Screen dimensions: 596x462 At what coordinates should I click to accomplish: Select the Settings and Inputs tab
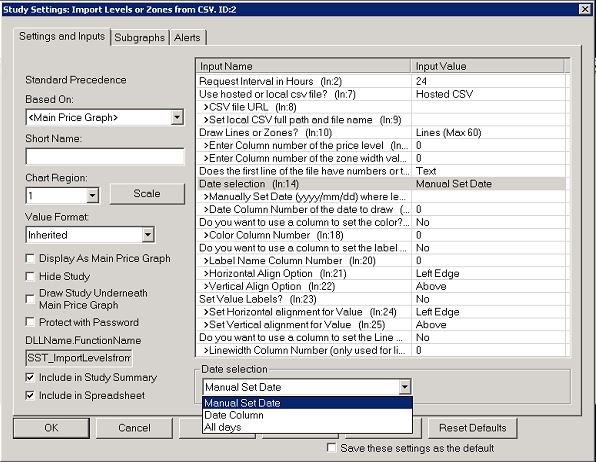(62, 37)
